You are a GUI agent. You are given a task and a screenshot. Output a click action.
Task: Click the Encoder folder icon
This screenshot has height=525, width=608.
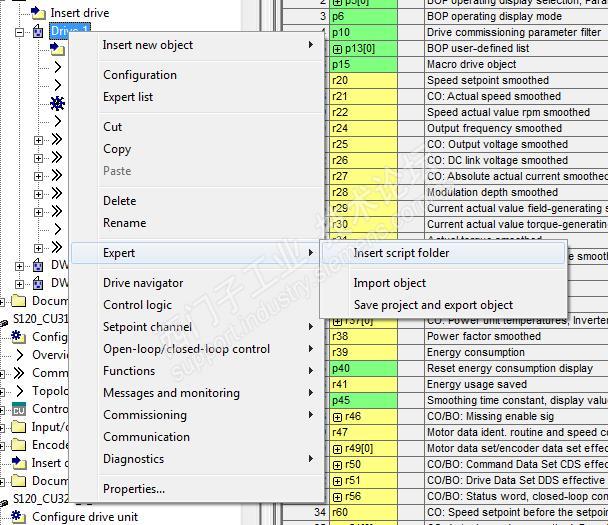pos(19,445)
